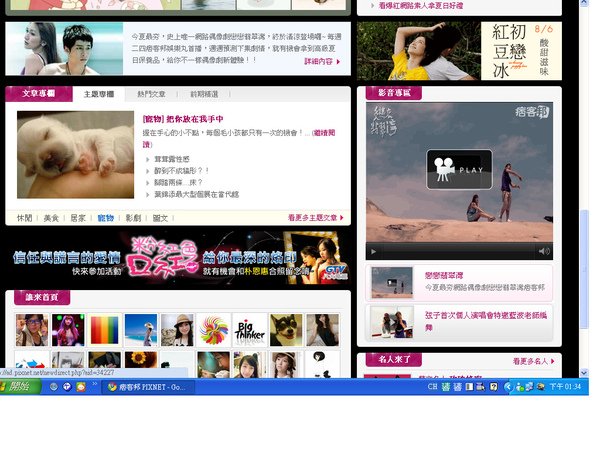Mute the video using the speaker icon

544,251
